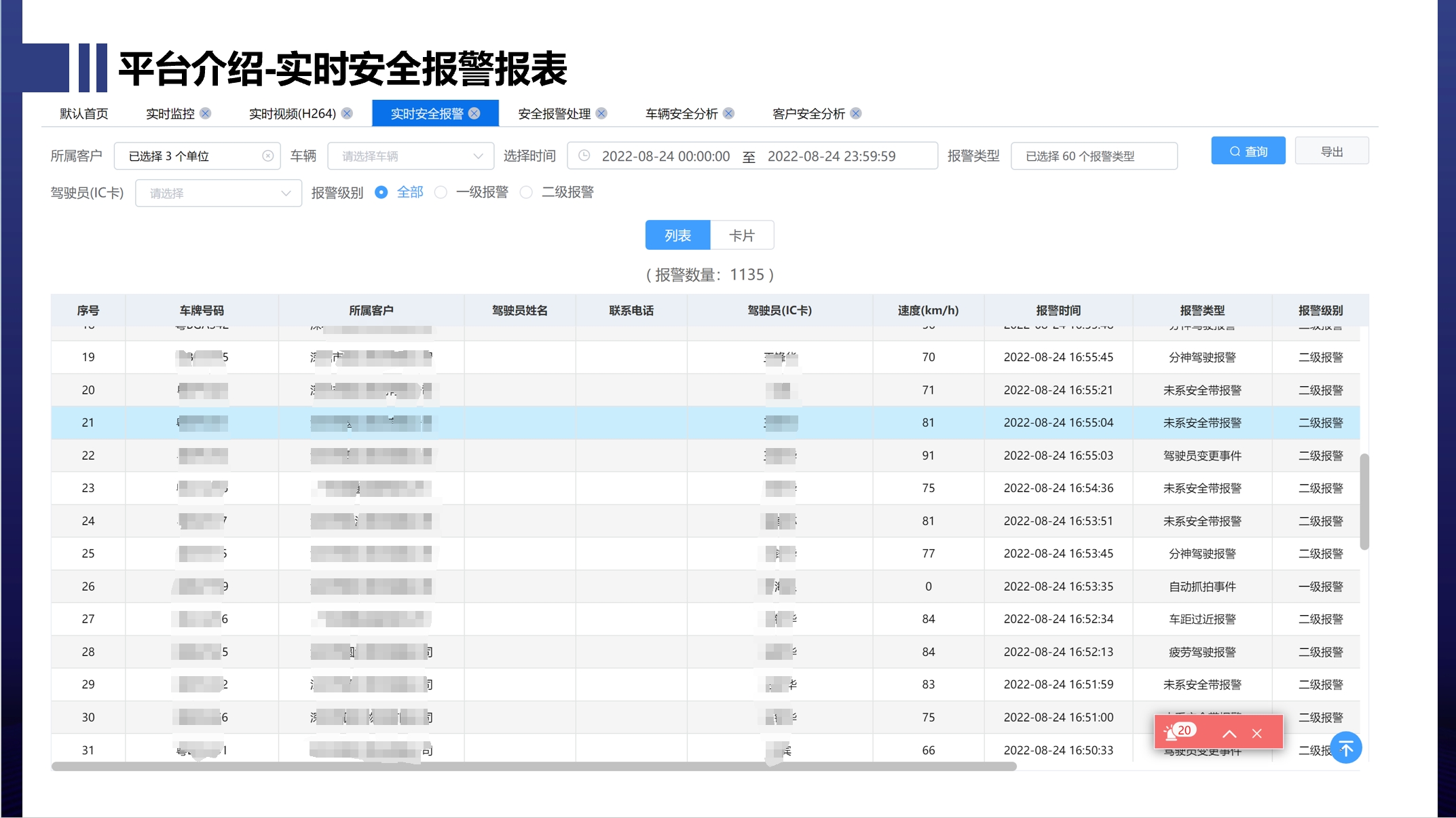Close the 客户安全分析 tab icon
Screen dimensions: 1456x818
tap(856, 113)
